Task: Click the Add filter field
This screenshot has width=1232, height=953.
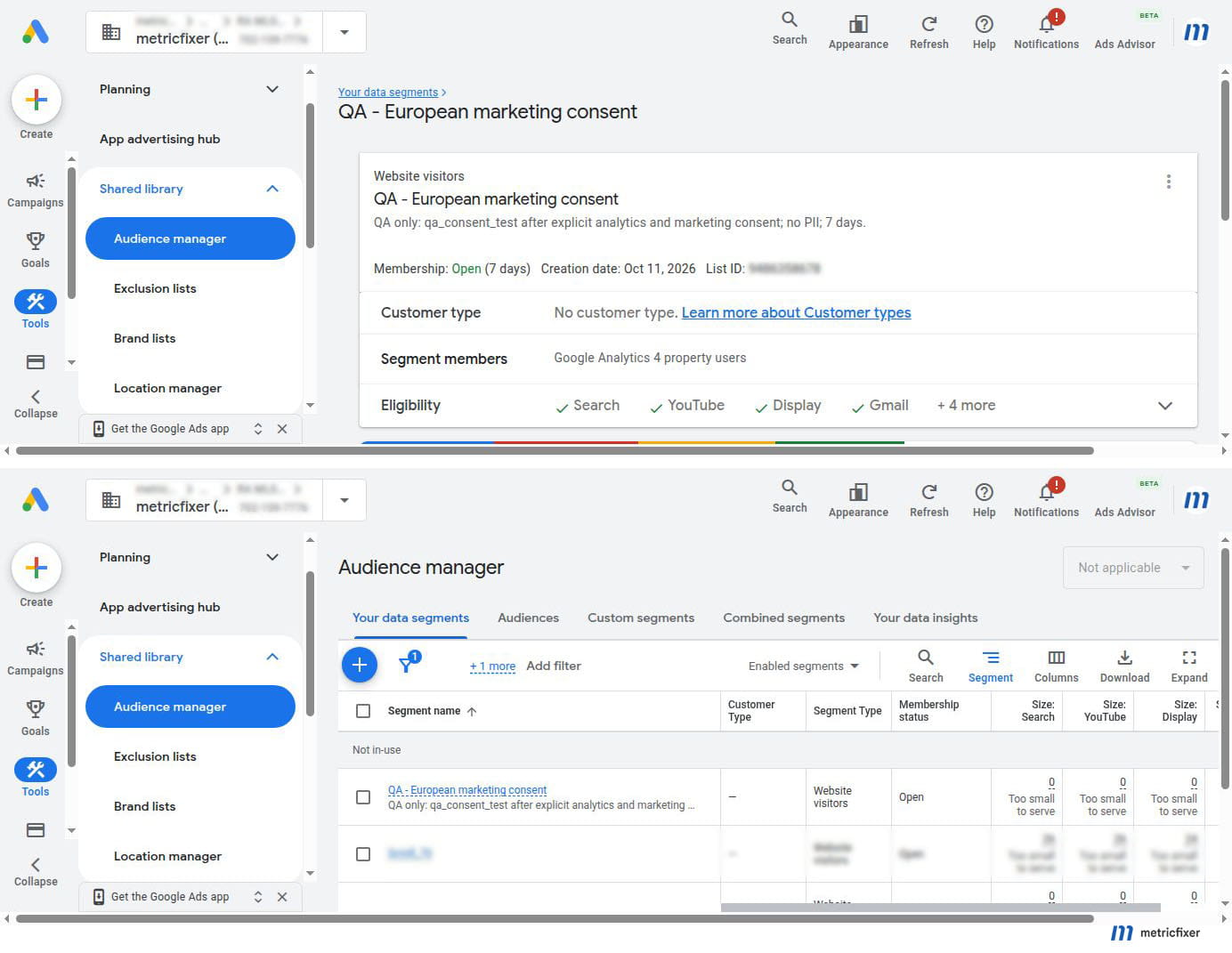Action: pyautogui.click(x=554, y=666)
